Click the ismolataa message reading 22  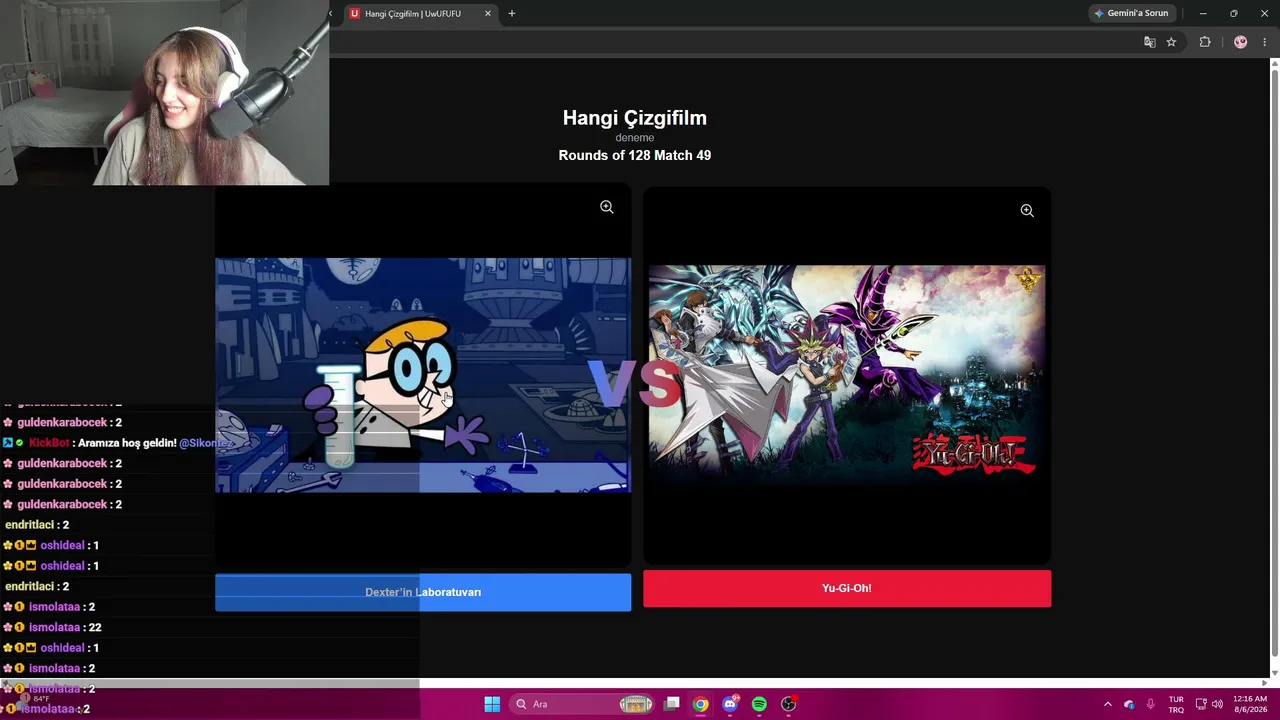click(x=65, y=627)
